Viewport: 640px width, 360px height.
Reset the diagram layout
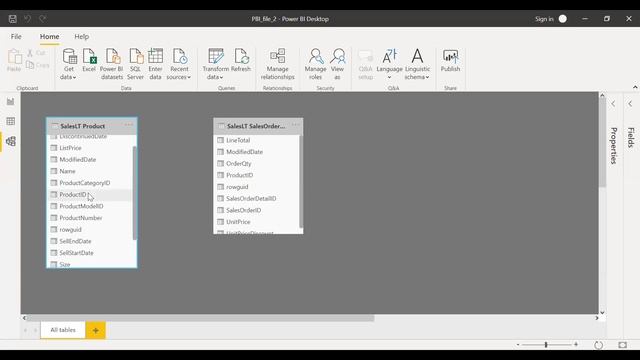(598, 345)
